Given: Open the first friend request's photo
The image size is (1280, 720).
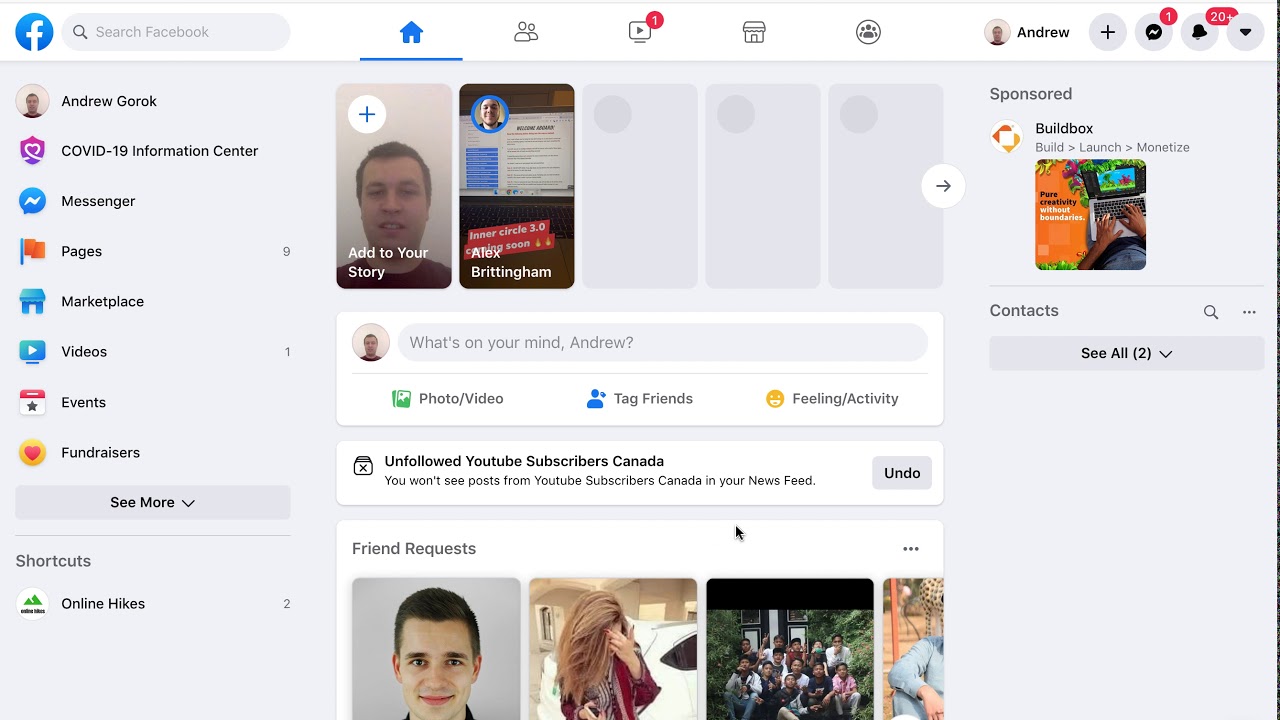Looking at the screenshot, I should [x=436, y=649].
